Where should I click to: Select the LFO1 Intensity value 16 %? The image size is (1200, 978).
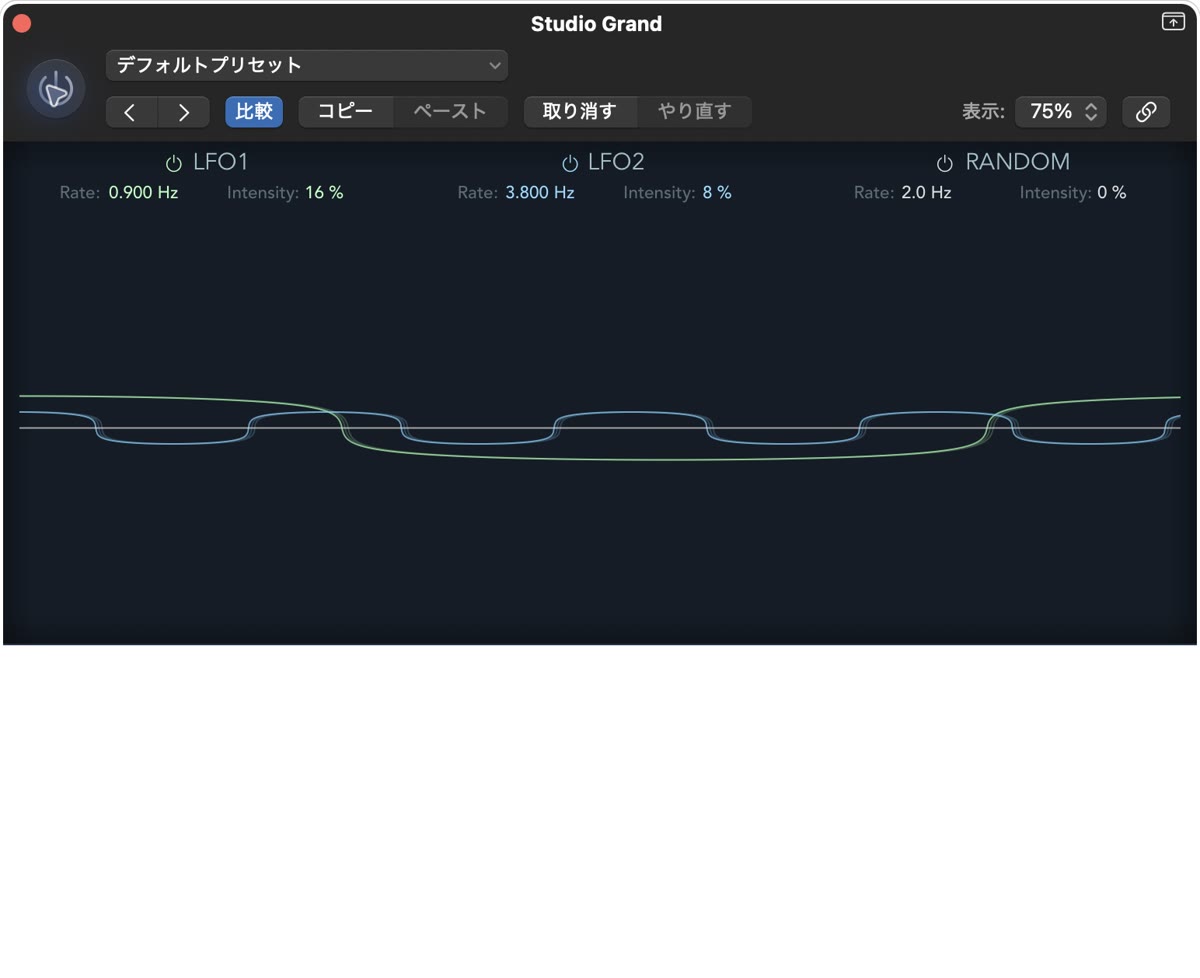click(x=324, y=192)
